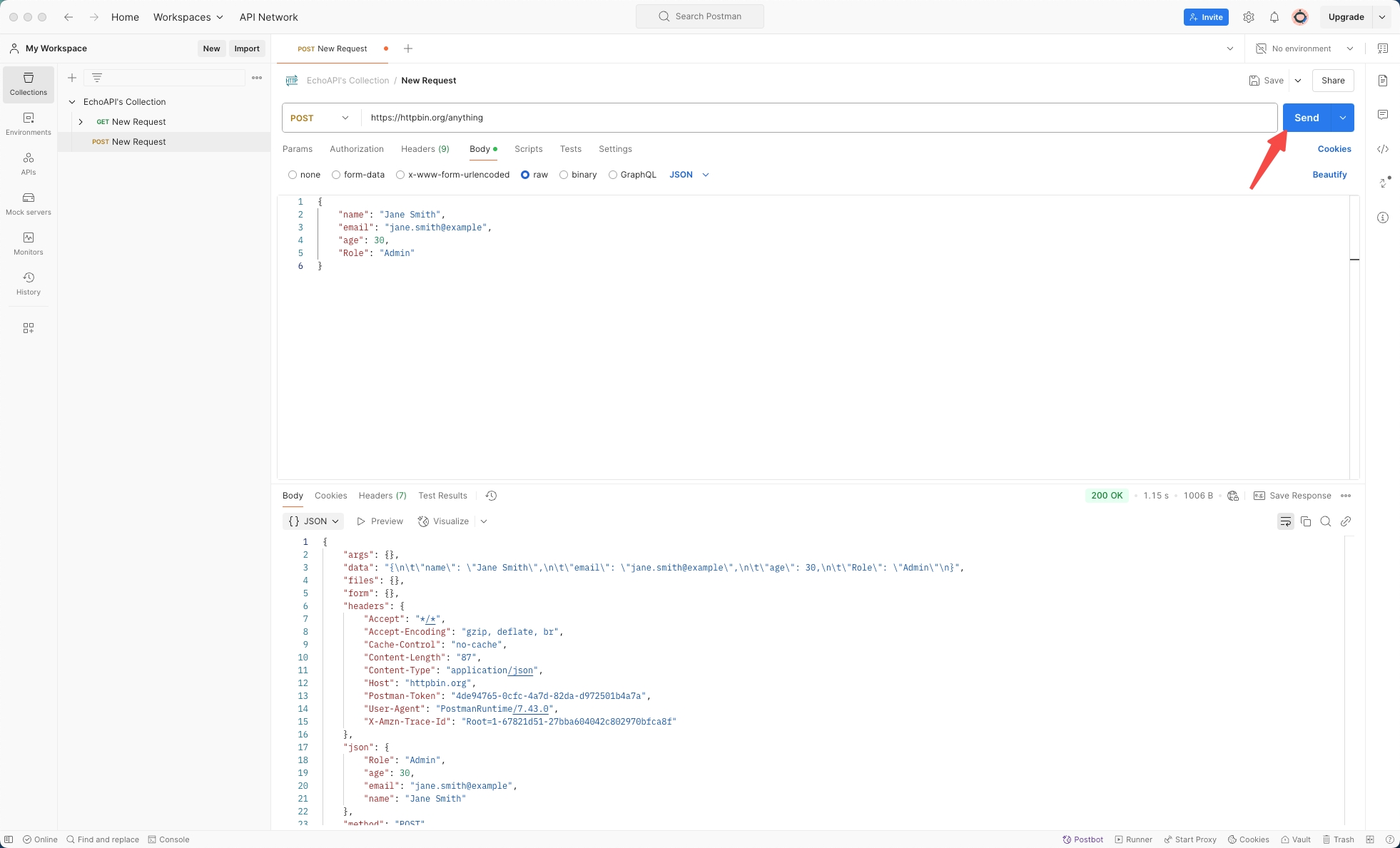The height and width of the screenshot is (848, 1400).
Task: Click the Beautify response icon
Action: click(x=1286, y=521)
